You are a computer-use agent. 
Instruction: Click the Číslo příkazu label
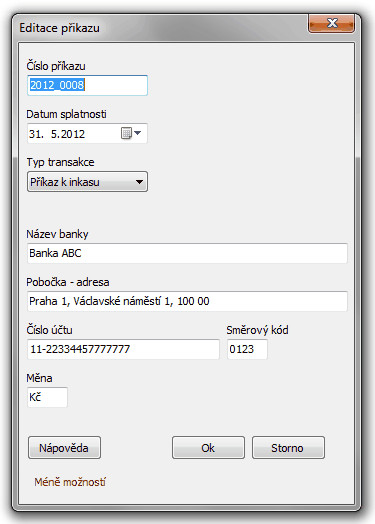pyautogui.click(x=56, y=66)
